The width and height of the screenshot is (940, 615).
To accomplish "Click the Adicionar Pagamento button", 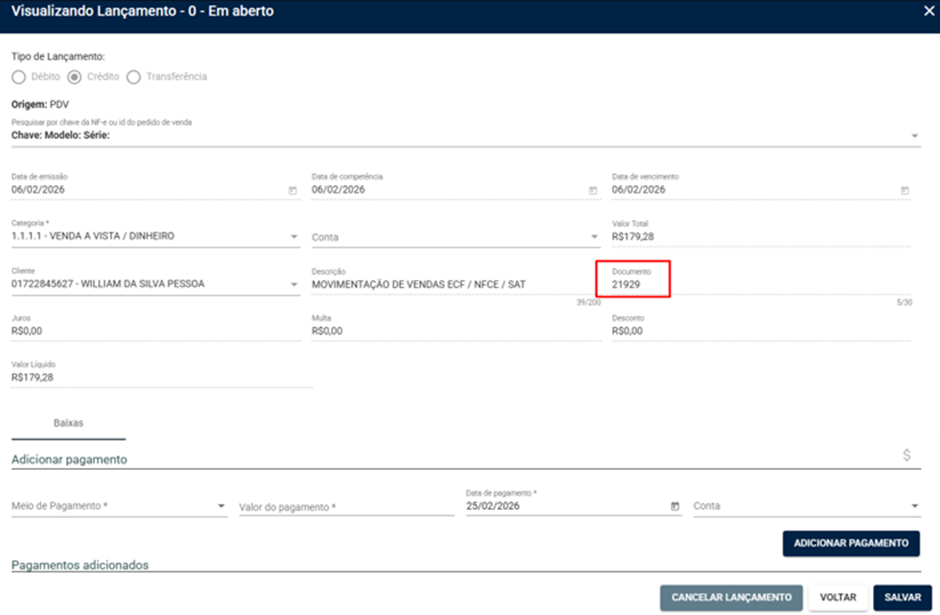I will pos(851,543).
